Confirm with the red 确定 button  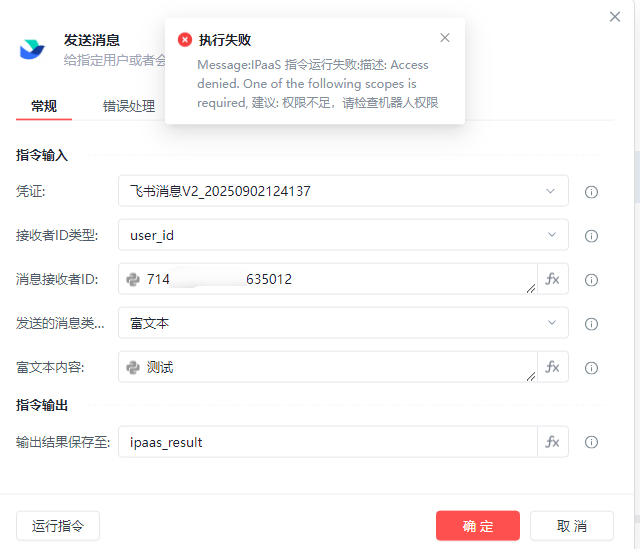[478, 526]
